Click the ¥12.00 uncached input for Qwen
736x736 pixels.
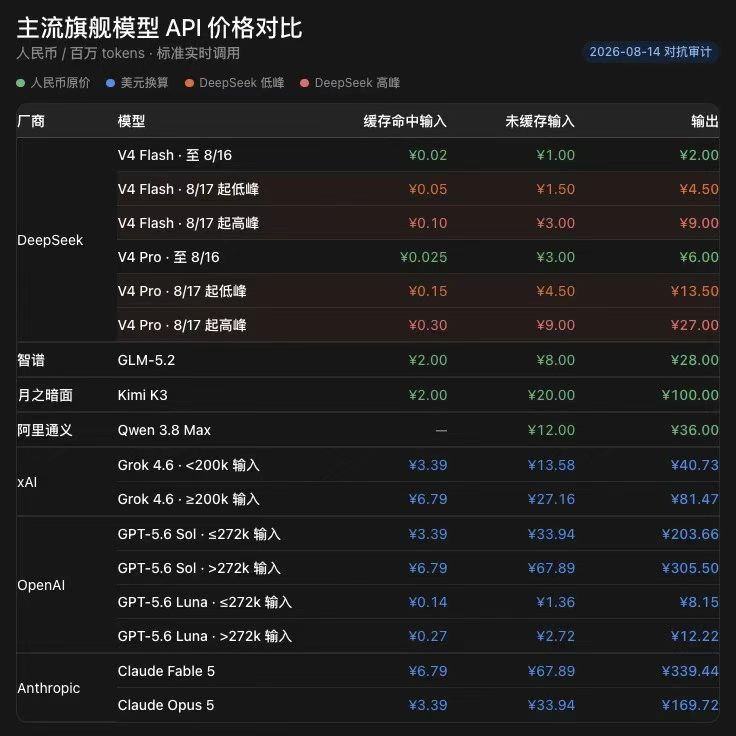(x=551, y=430)
